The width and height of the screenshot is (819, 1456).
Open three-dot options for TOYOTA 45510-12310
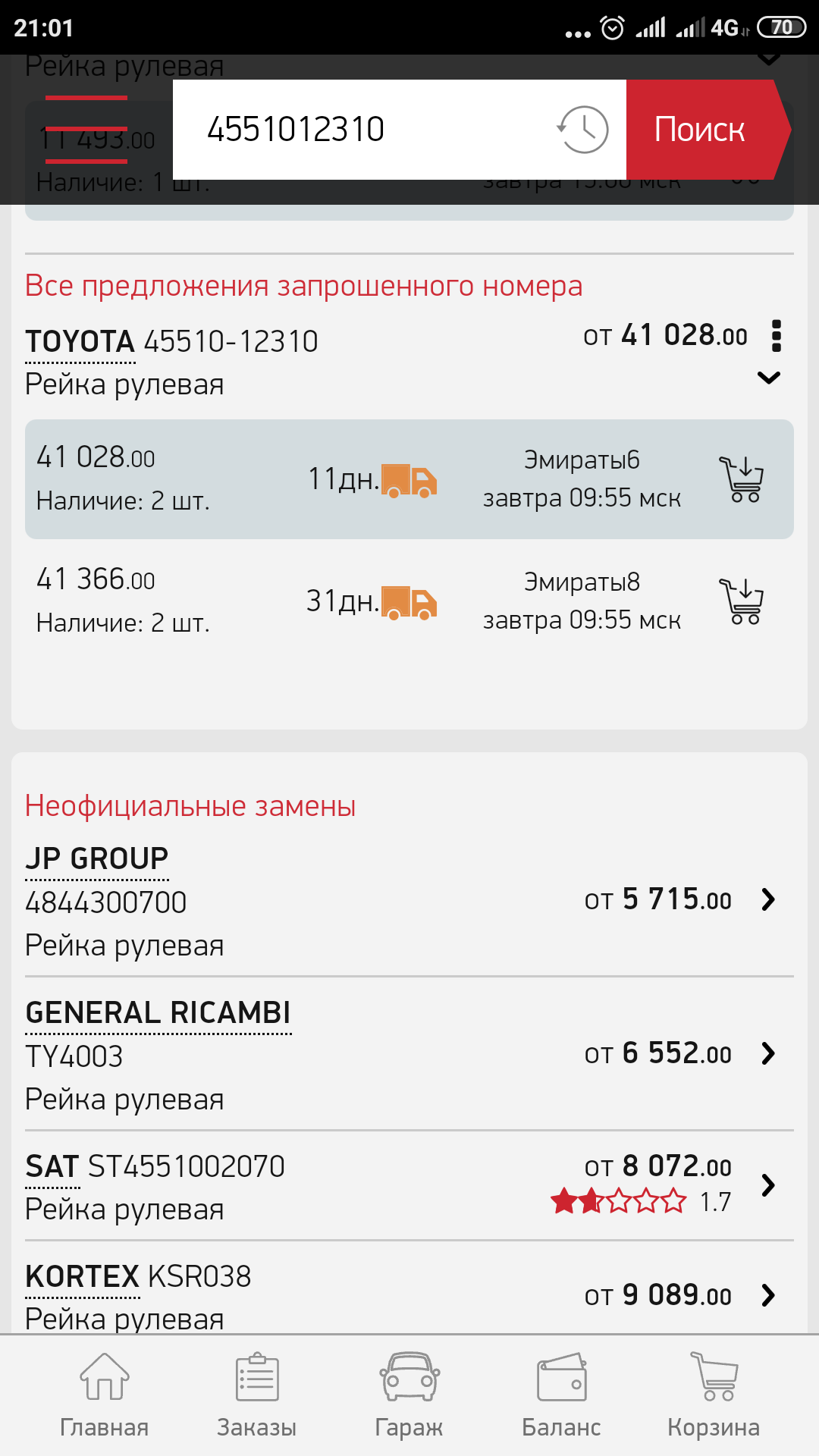pyautogui.click(x=776, y=335)
